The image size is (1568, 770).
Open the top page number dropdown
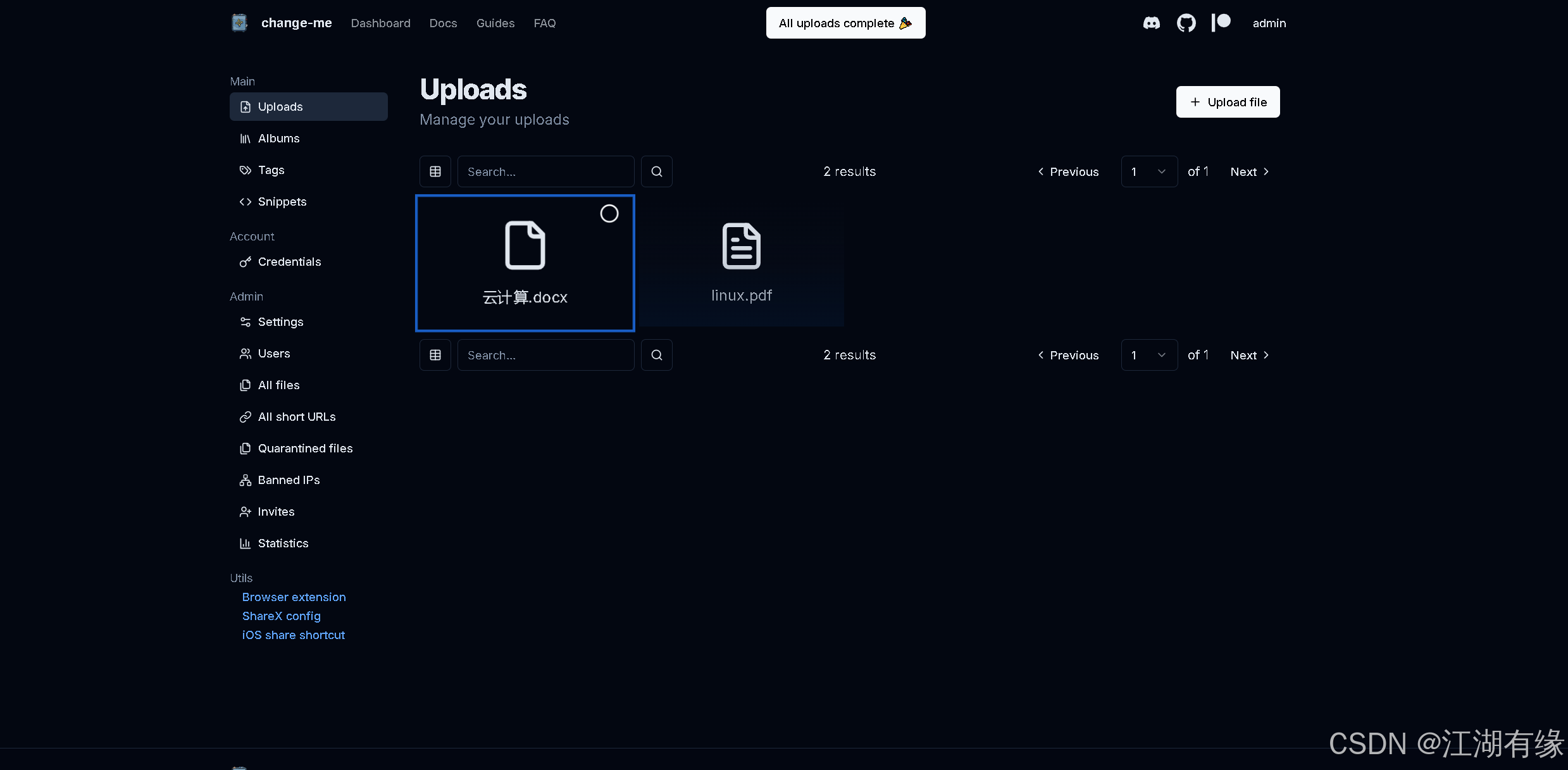coord(1148,171)
